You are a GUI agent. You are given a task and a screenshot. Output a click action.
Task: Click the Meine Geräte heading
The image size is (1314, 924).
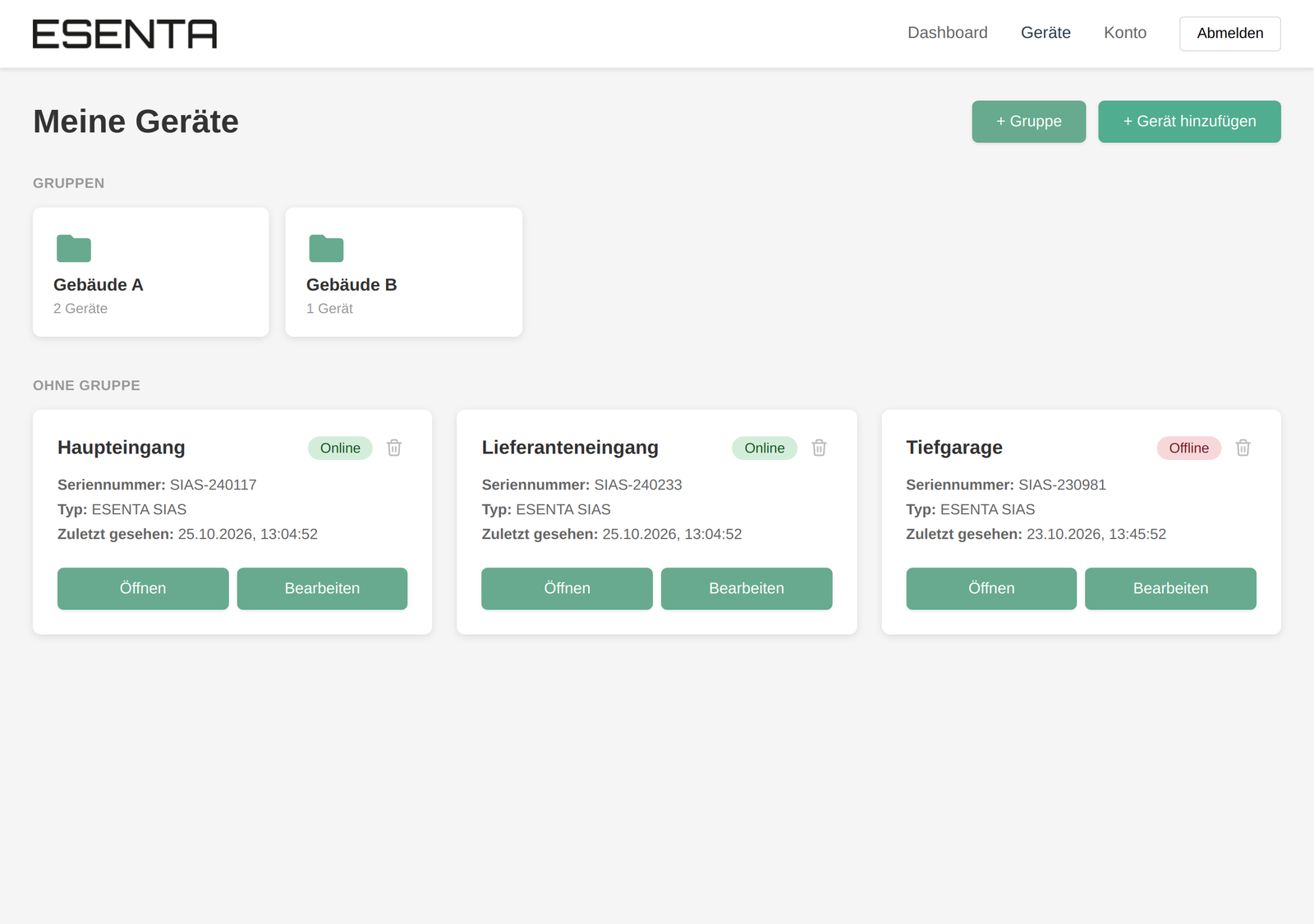pyautogui.click(x=136, y=122)
